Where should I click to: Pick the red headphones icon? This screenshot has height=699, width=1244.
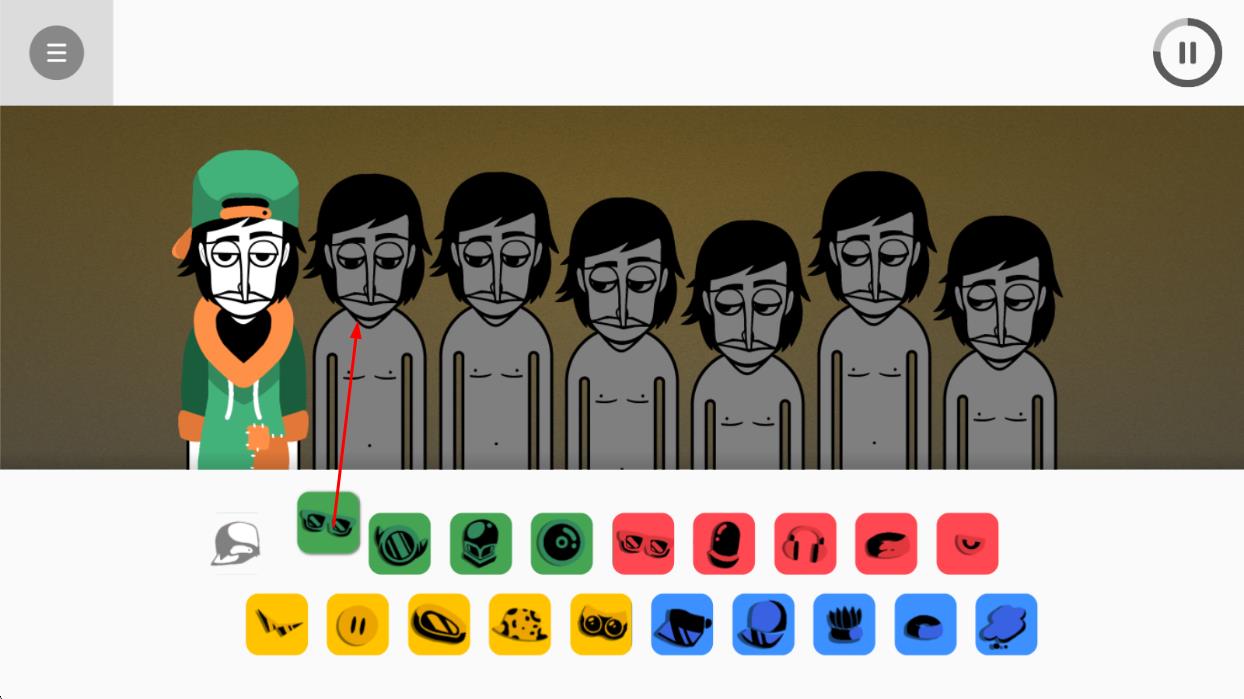pos(805,544)
